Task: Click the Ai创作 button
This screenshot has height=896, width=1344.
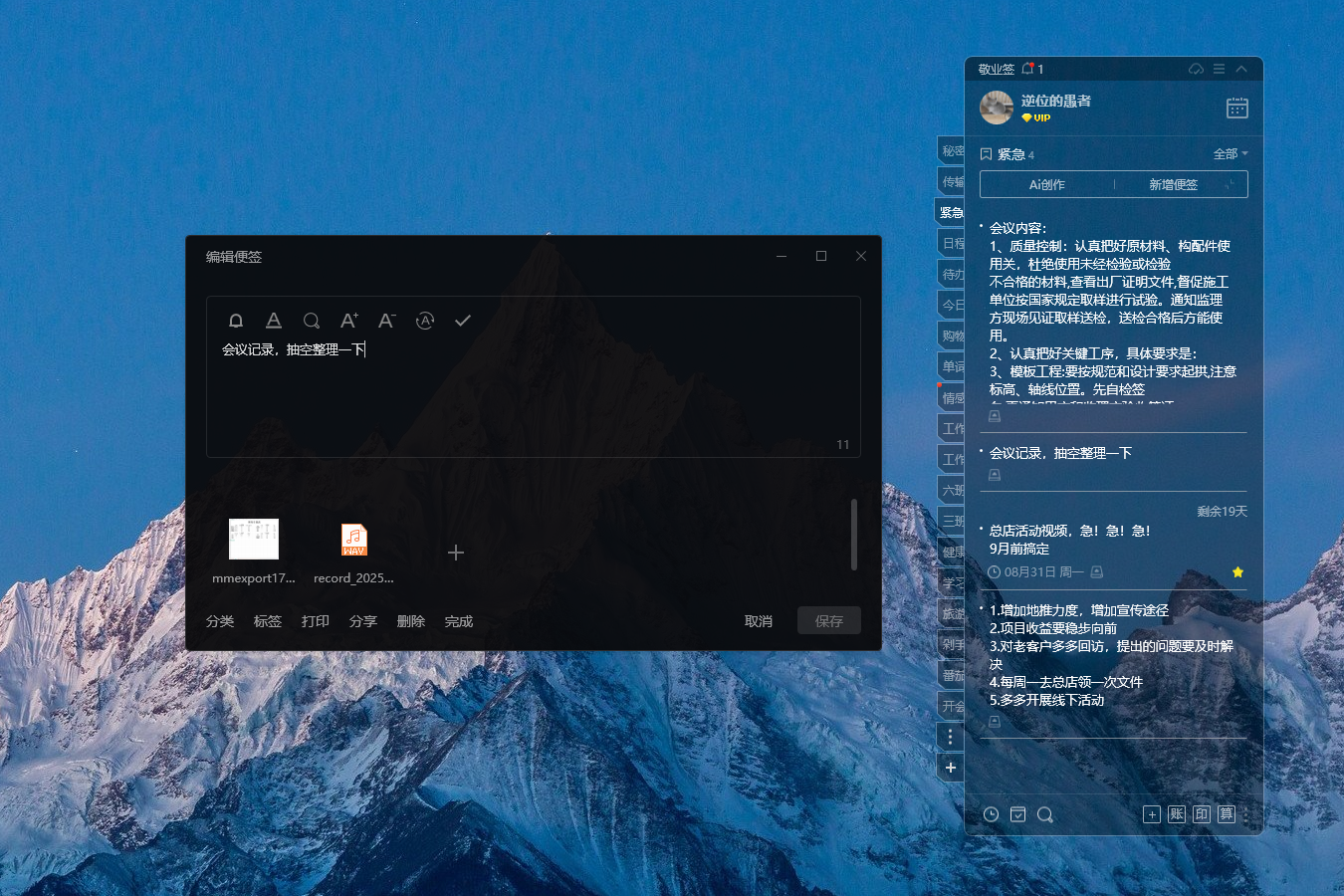Action: tap(1046, 184)
